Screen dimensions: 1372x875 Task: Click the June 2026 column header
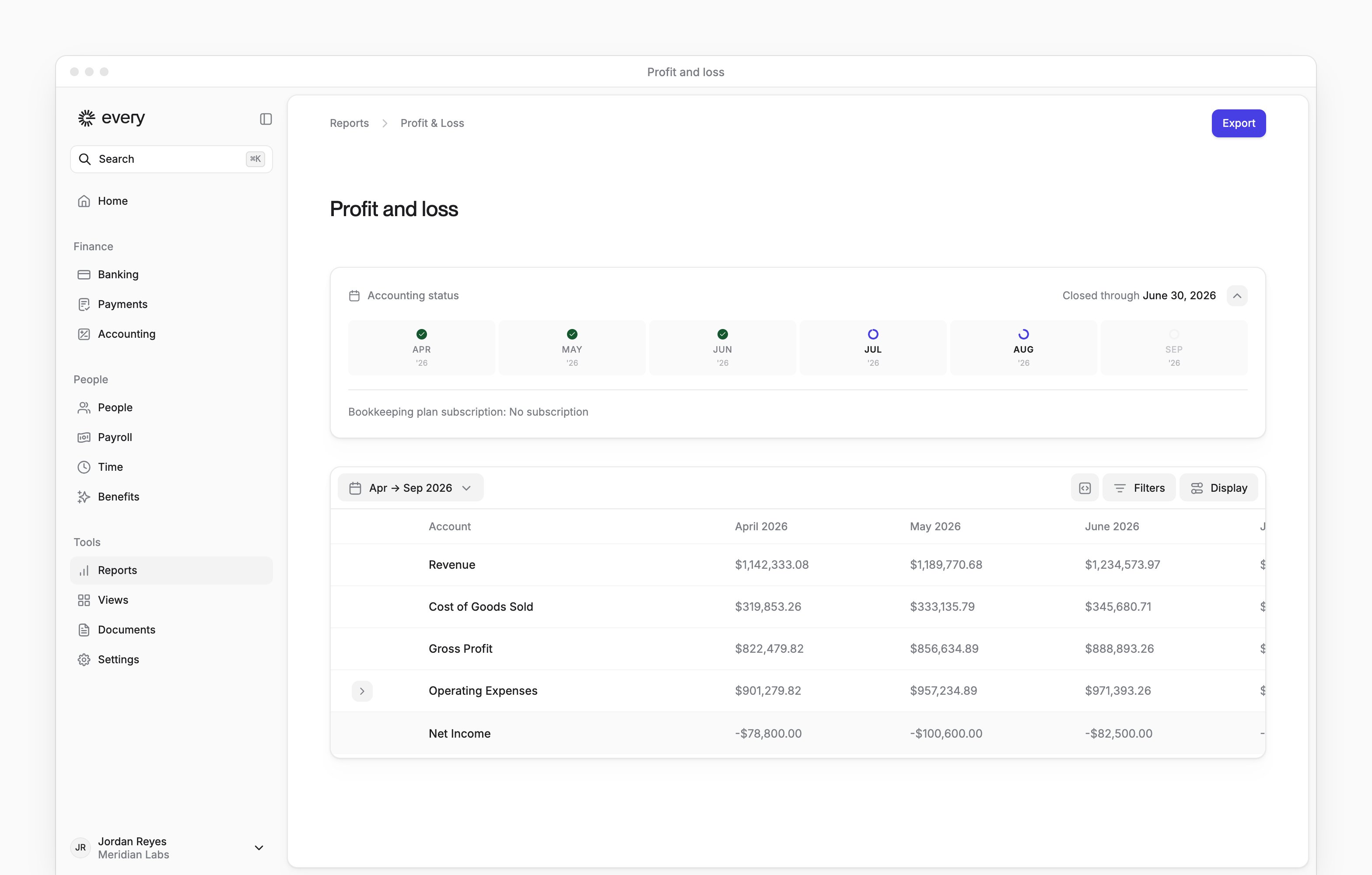click(x=1112, y=526)
